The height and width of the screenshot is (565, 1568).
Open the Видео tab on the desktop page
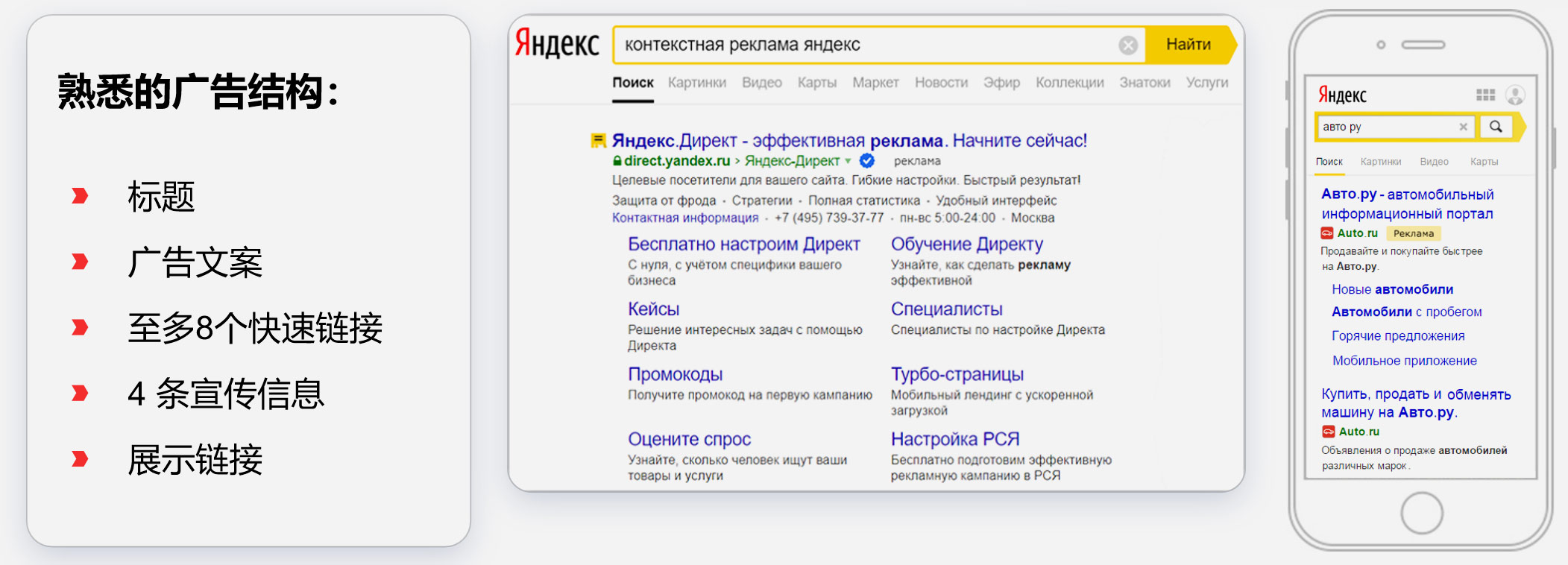[x=762, y=83]
